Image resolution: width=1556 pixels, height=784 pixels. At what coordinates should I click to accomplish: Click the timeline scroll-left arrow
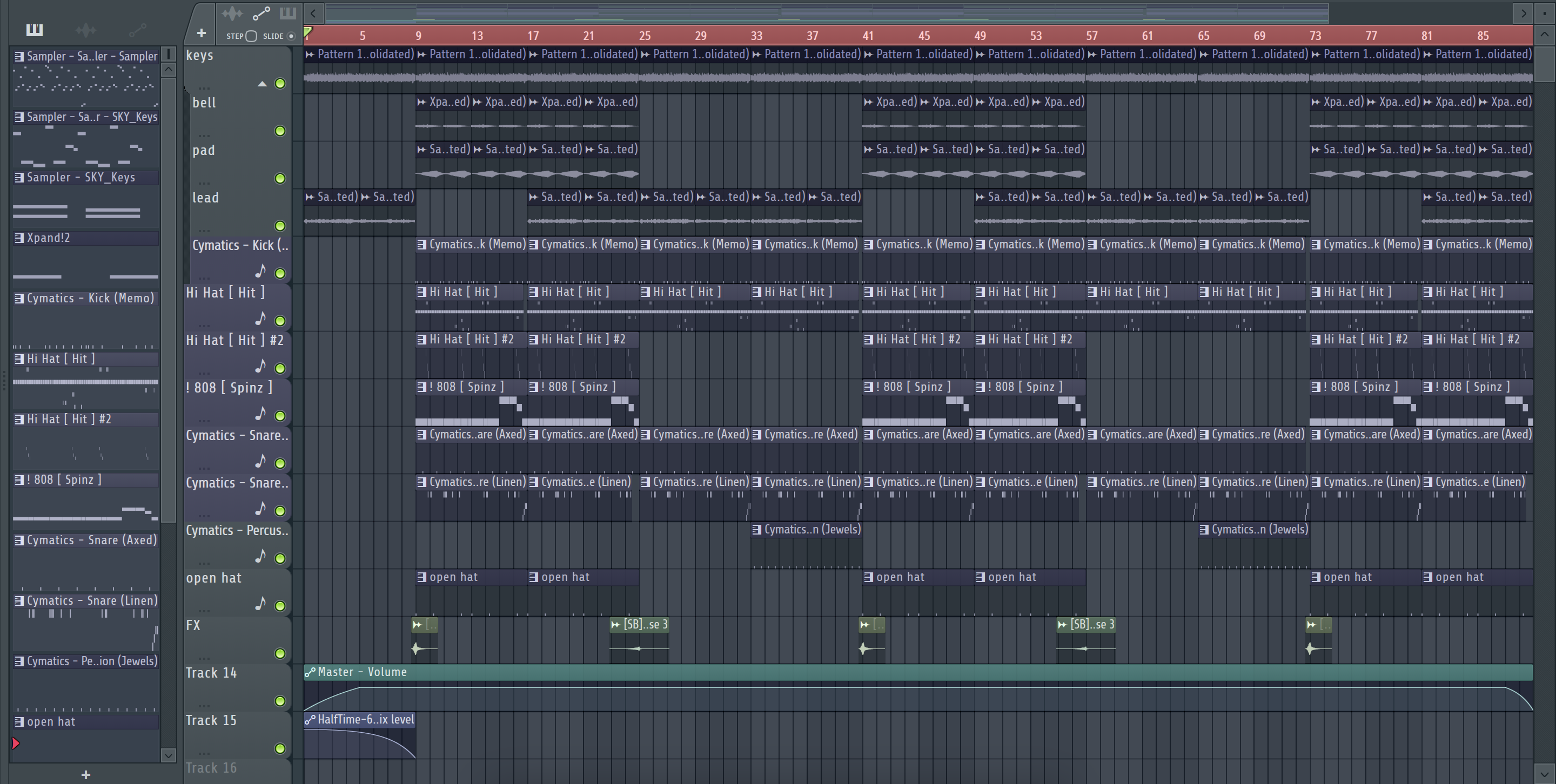click(313, 12)
